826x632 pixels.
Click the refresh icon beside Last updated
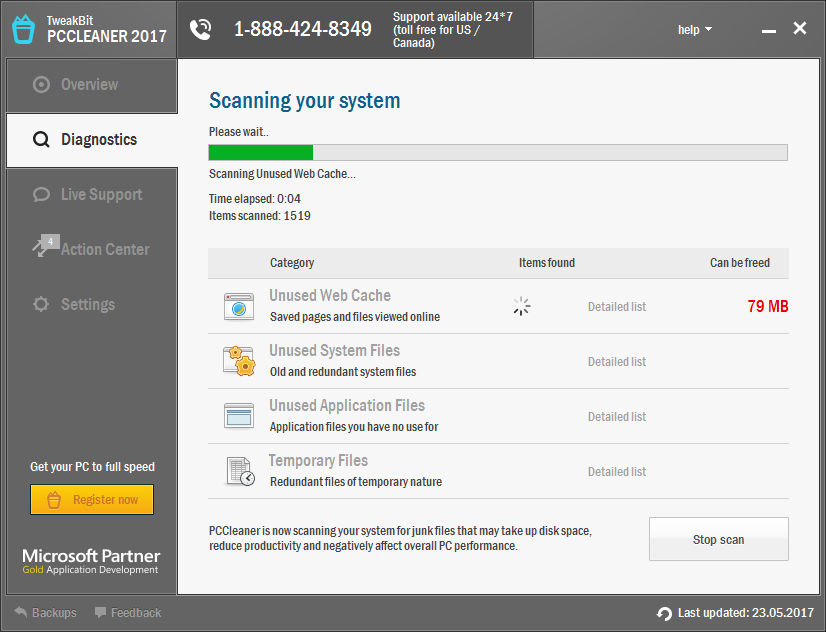663,613
